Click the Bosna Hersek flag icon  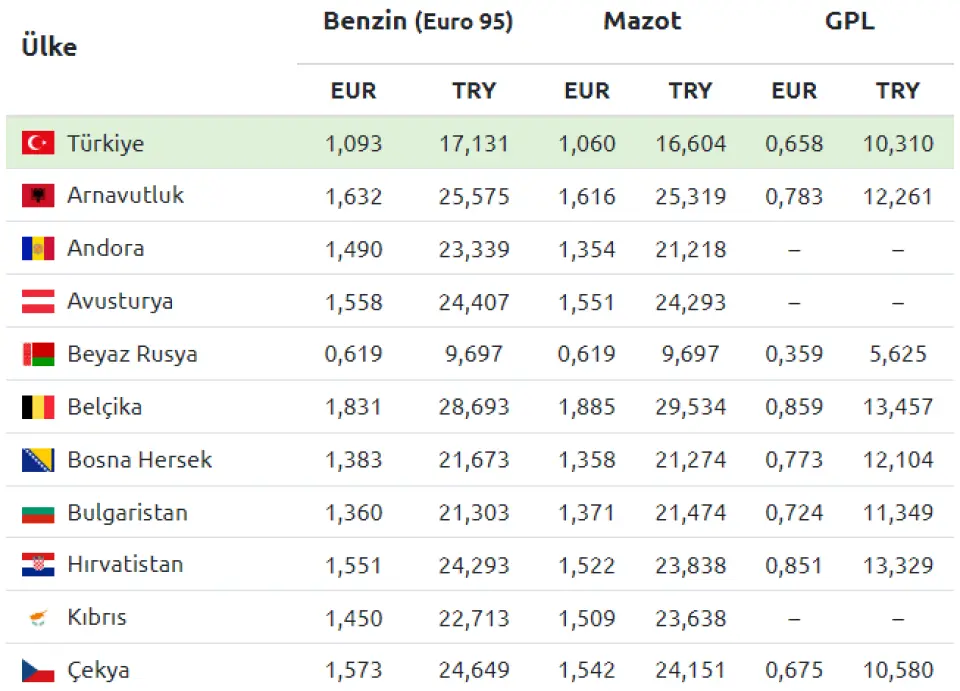(x=38, y=460)
